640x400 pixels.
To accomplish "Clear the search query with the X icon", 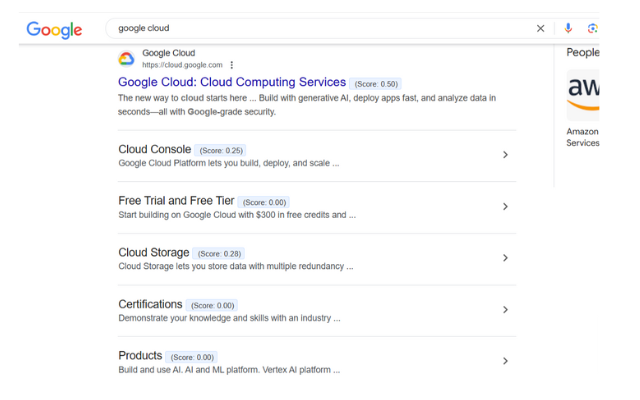I will tap(540, 28).
